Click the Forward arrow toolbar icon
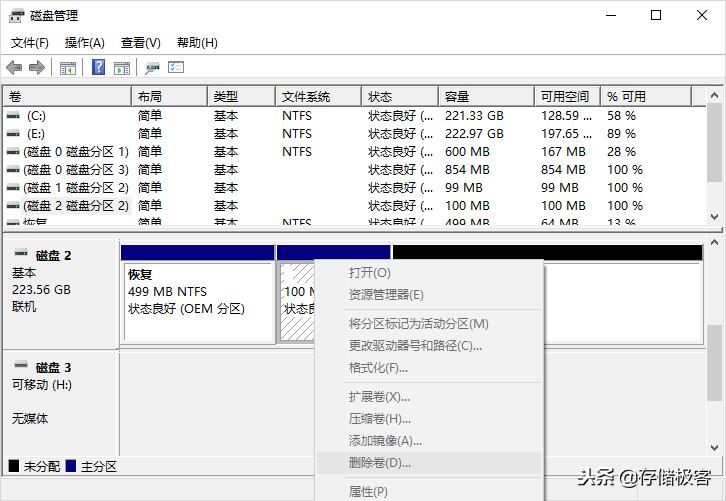The width and height of the screenshot is (726, 501). point(37,68)
